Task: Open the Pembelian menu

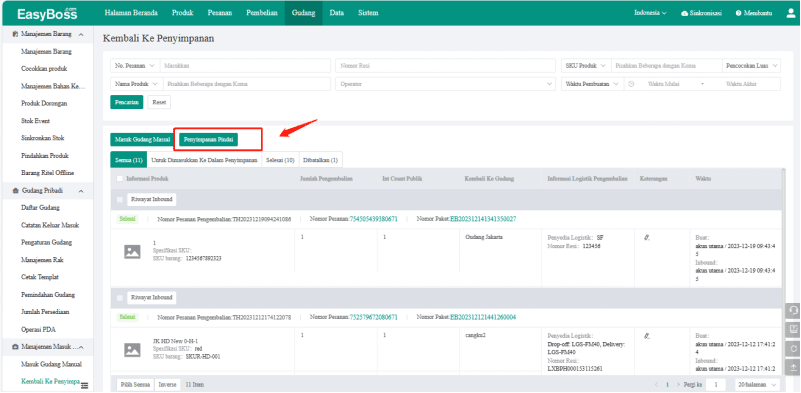Action: click(262, 13)
